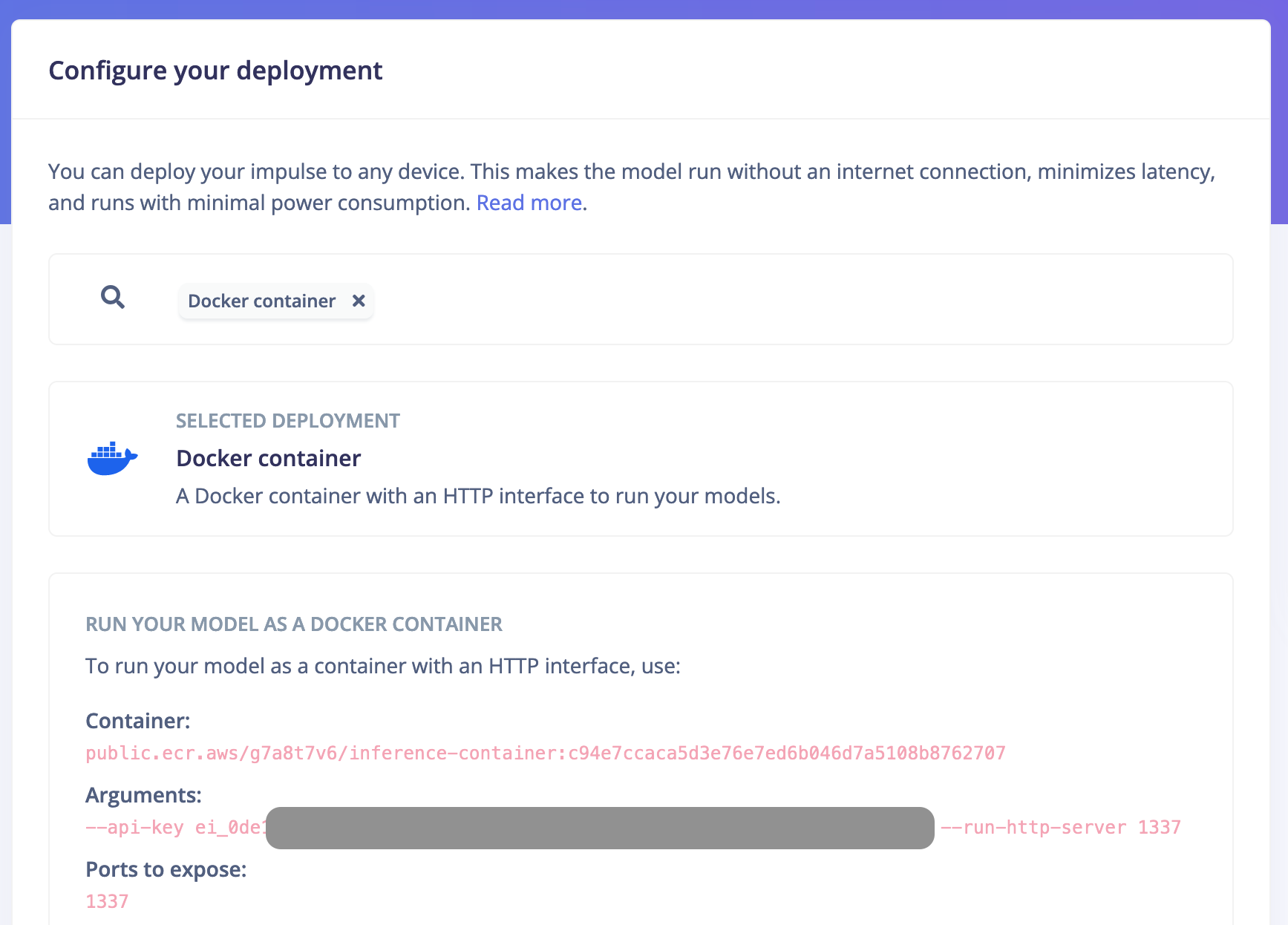This screenshot has width=1288, height=925.
Task: Click the public.ecr.aws container image URL
Action: pos(546,753)
